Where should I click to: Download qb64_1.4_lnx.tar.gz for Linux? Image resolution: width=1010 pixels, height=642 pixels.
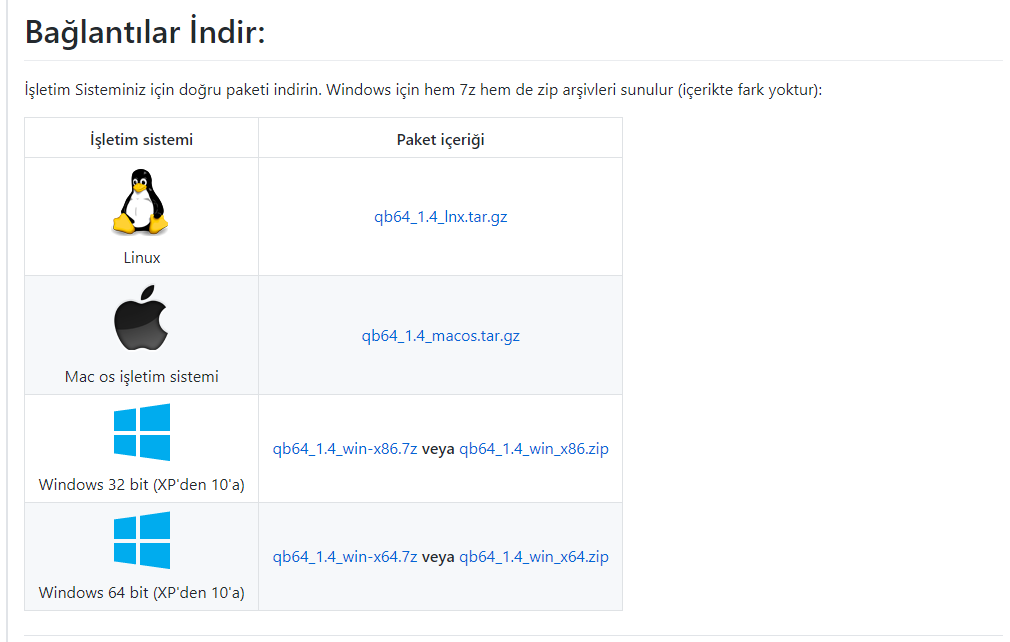pos(440,216)
